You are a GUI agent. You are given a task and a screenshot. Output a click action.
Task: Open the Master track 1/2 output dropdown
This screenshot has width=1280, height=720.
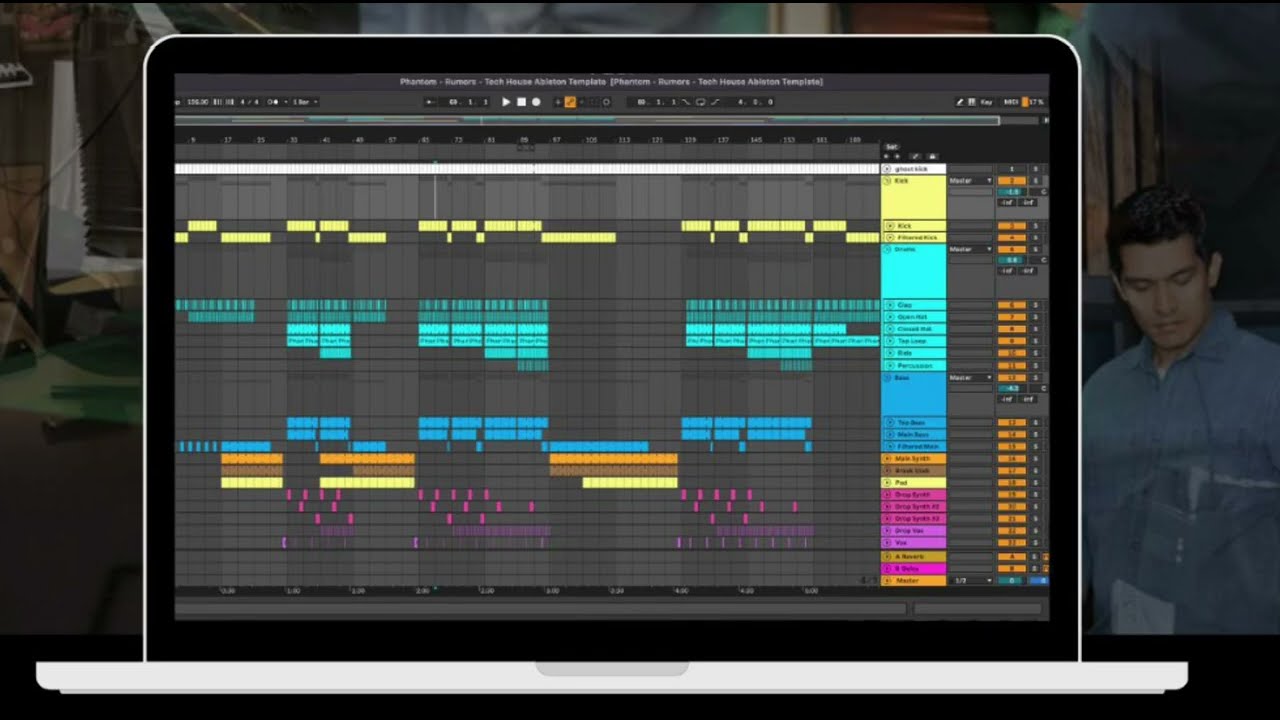click(970, 580)
